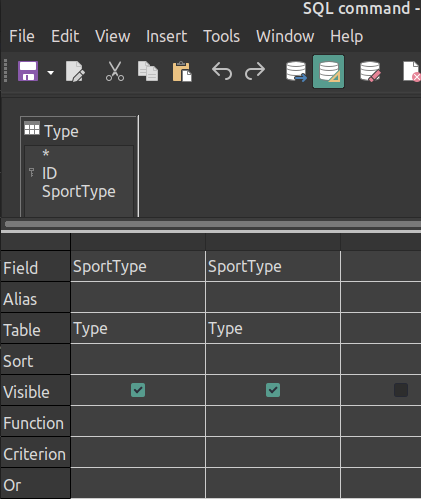Select the ID field in Type table
Screen dimensions: 421x499
click(x=50, y=173)
